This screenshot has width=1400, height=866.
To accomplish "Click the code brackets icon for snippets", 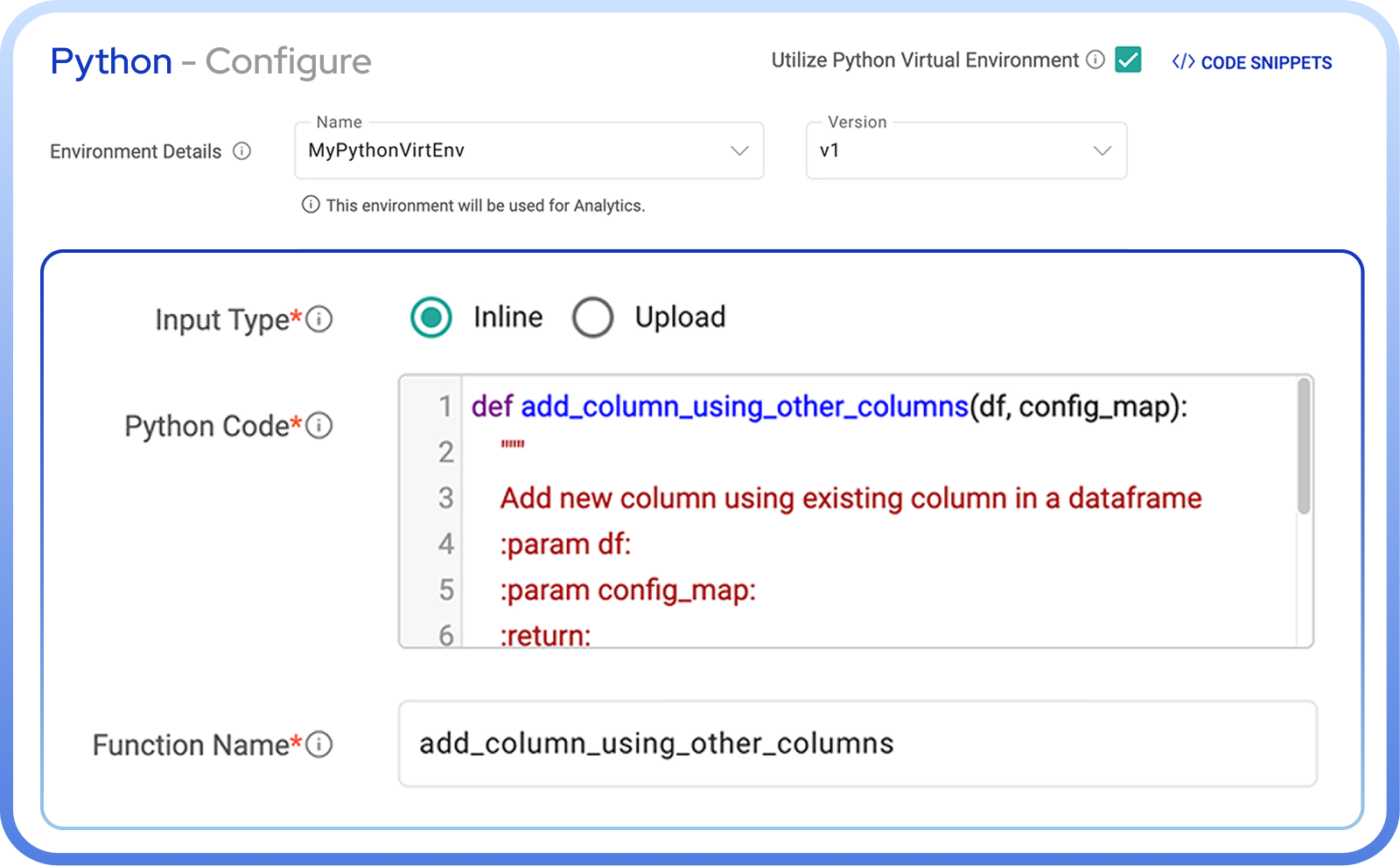I will [1183, 62].
